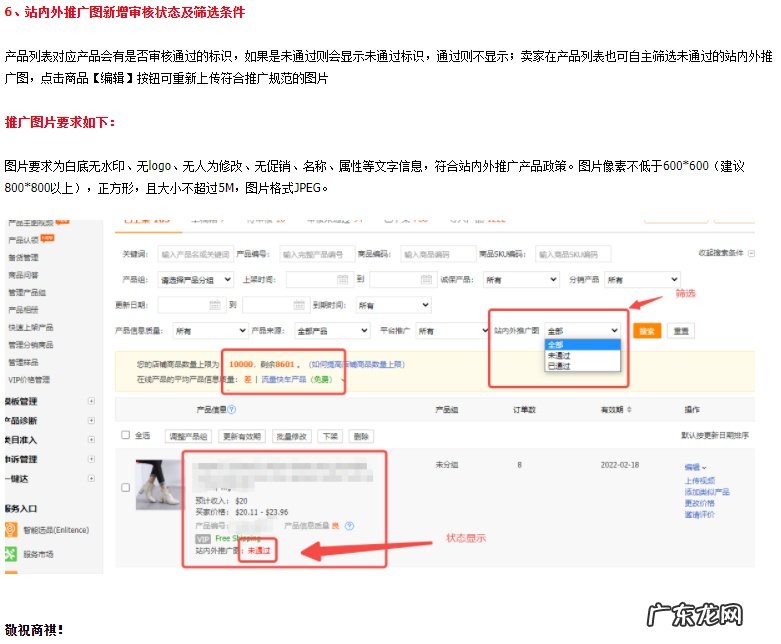Expand 申诉管理 sidebar section
The height and width of the screenshot is (644, 781).
click(91, 459)
